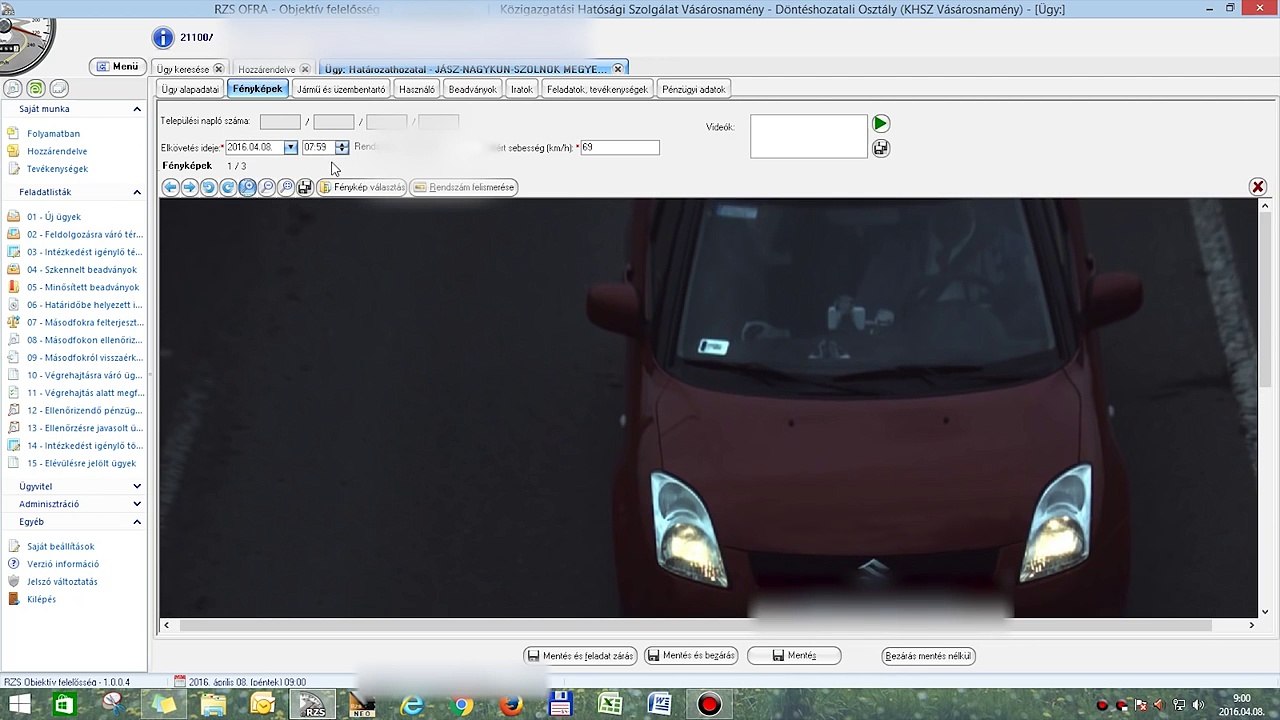The image size is (1280, 720).
Task: Click Kilépés to exit
Action: tap(41, 600)
